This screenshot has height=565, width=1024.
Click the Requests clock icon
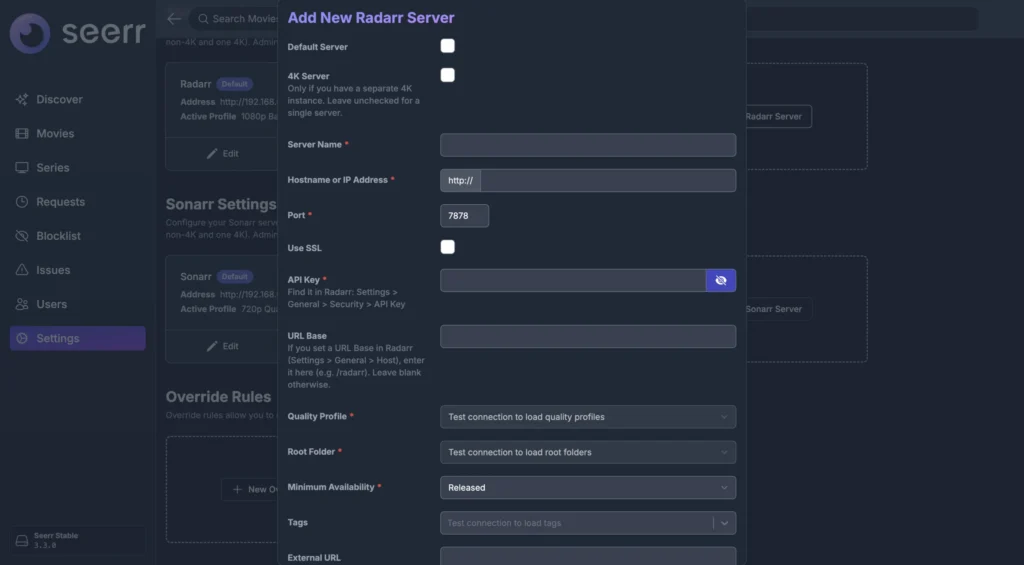pos(22,202)
